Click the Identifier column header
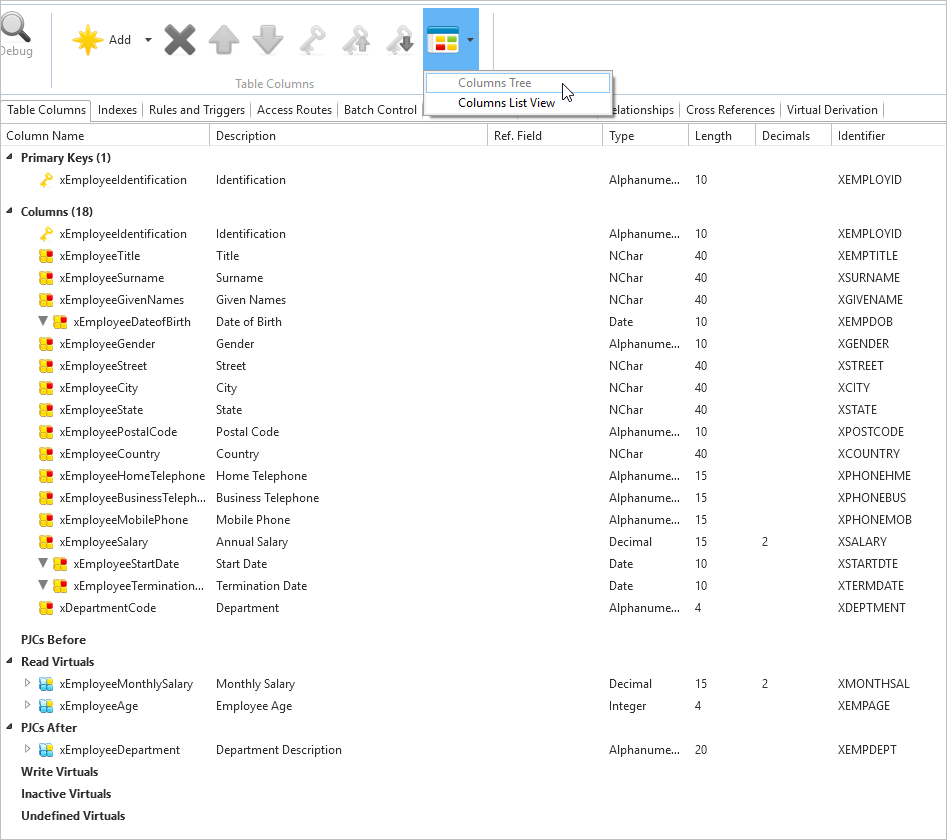947x840 pixels. point(888,136)
